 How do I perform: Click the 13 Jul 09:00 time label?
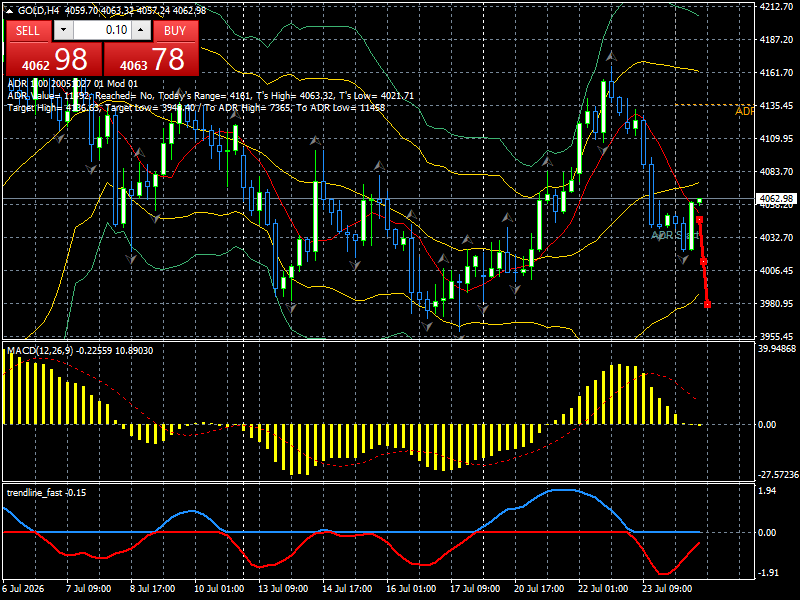282,588
